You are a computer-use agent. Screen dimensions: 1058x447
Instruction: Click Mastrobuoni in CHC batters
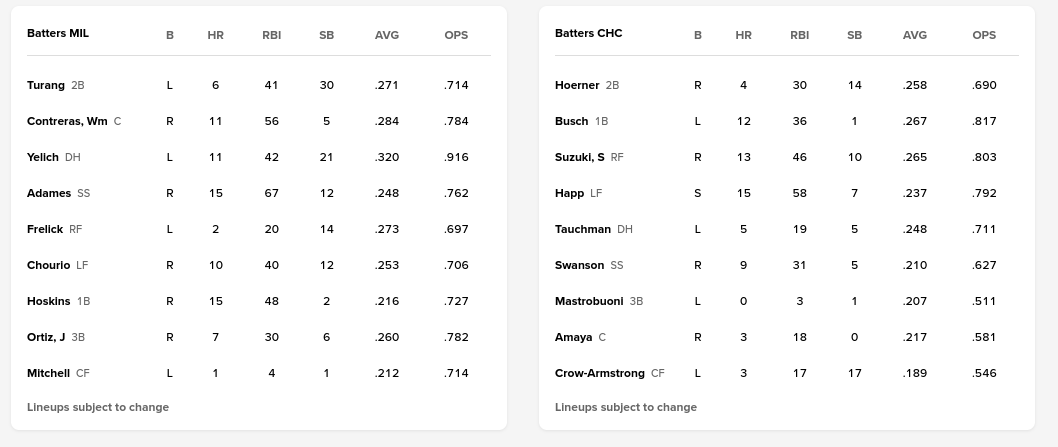(x=590, y=301)
